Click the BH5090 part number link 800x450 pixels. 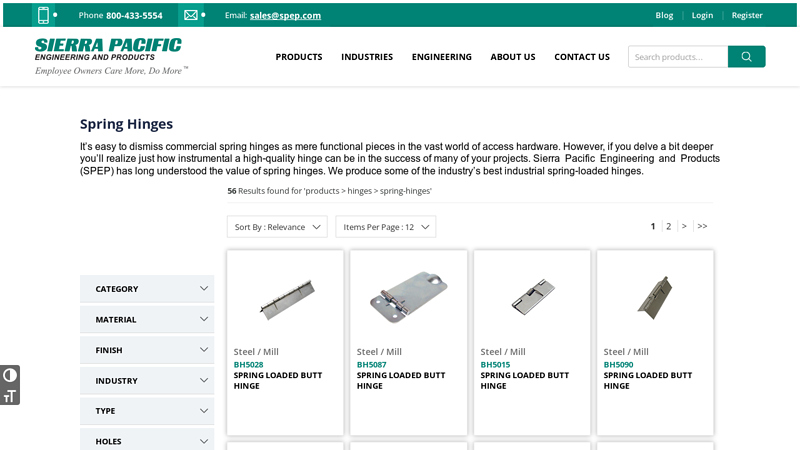pos(618,365)
